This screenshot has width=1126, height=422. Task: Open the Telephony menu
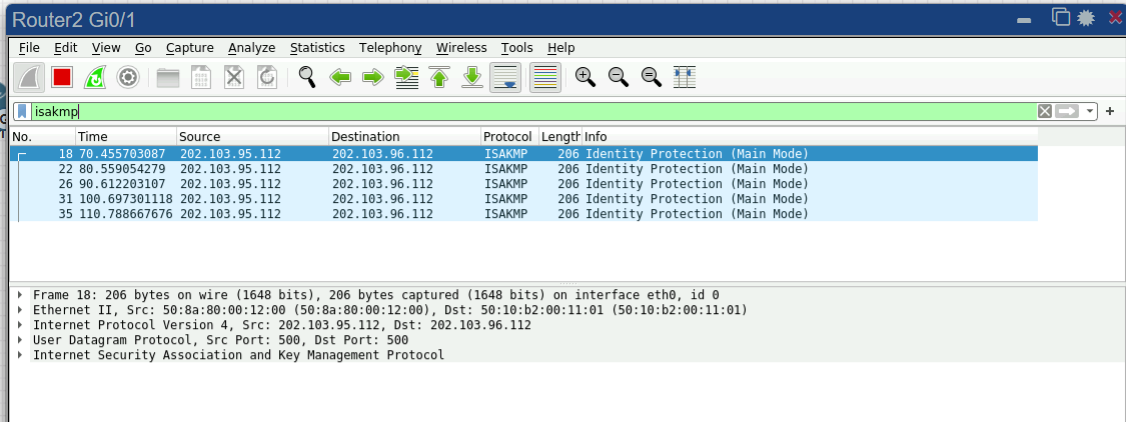coord(391,47)
